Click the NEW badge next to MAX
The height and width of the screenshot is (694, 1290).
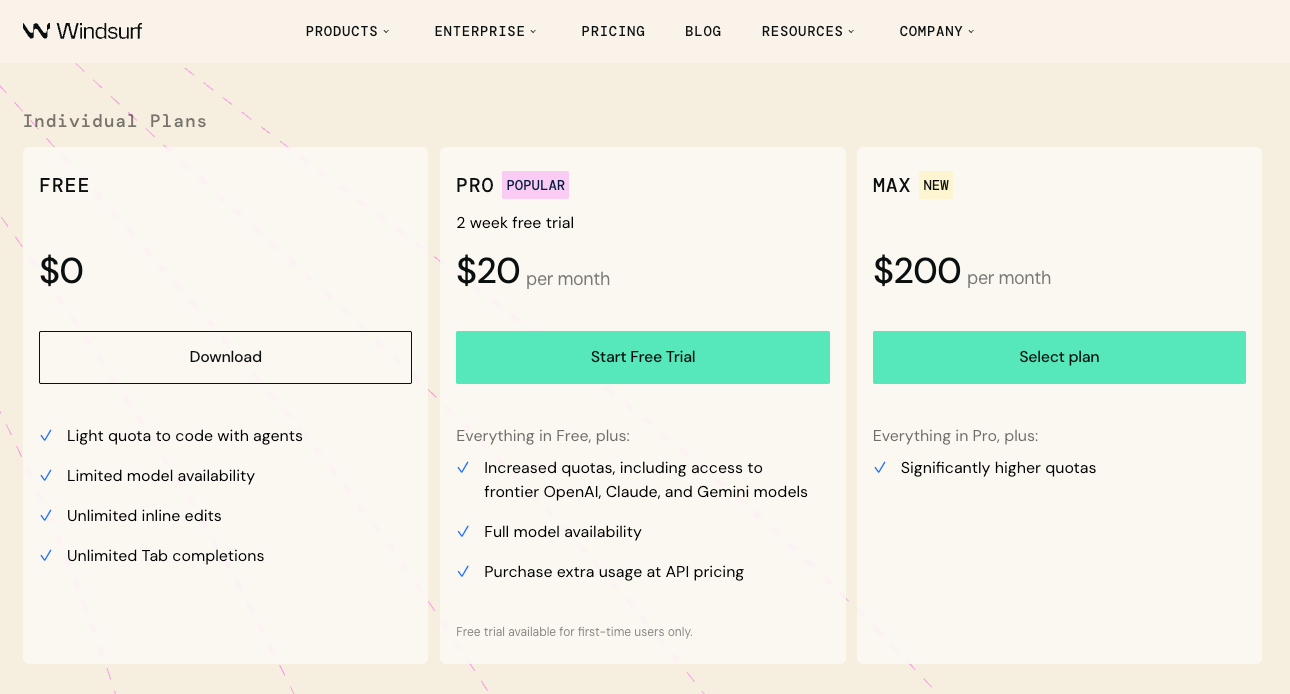point(936,185)
